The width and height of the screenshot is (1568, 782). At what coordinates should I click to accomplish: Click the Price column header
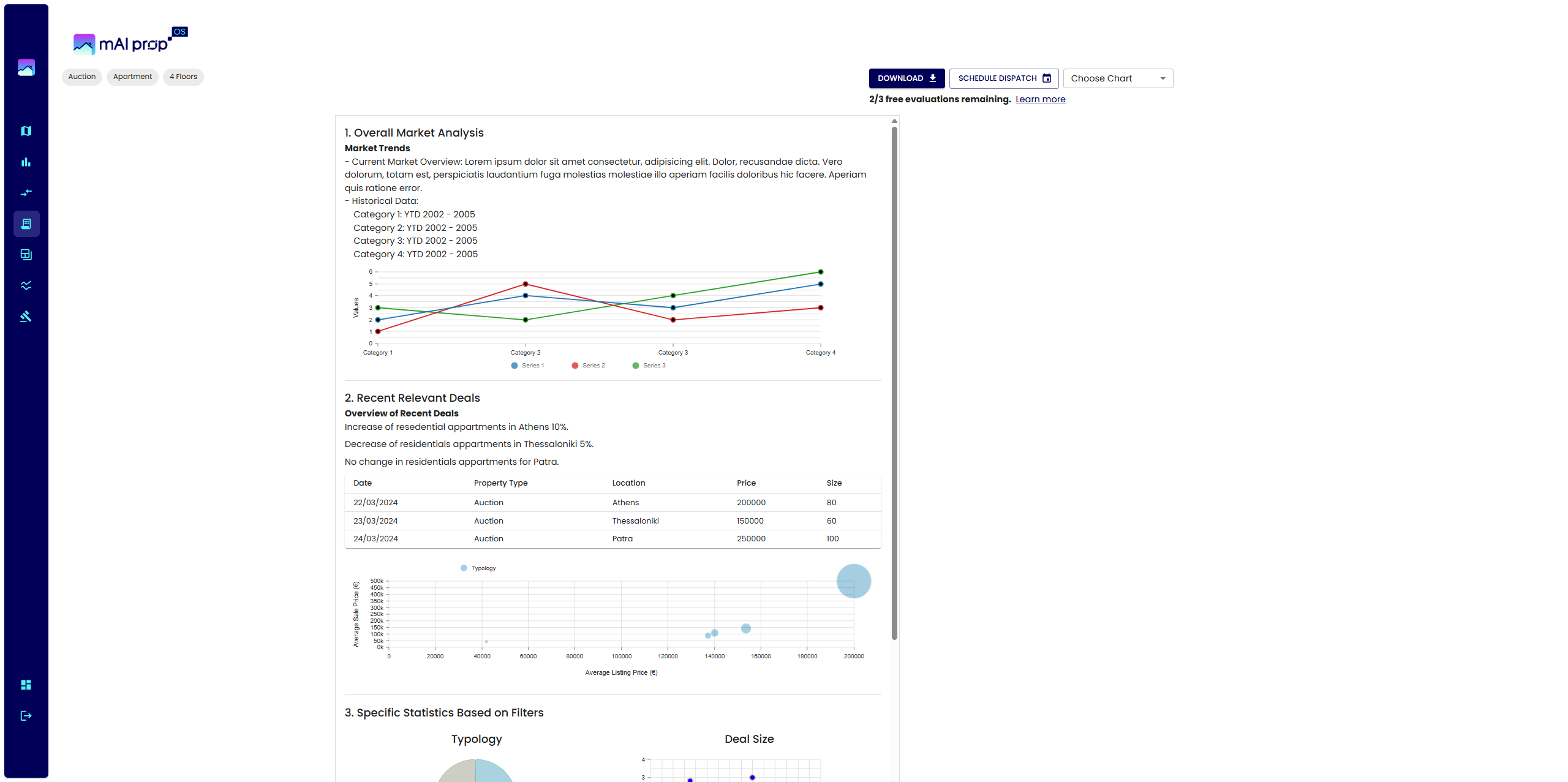click(x=746, y=483)
